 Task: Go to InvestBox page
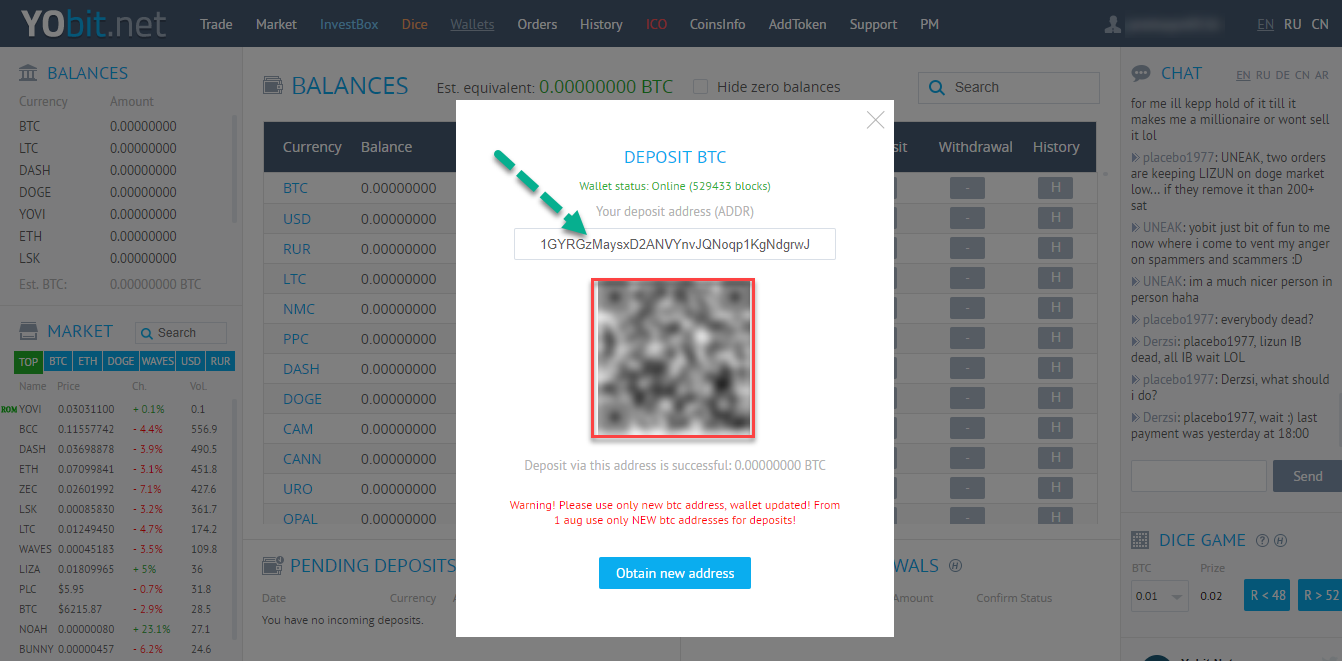pyautogui.click(x=349, y=24)
